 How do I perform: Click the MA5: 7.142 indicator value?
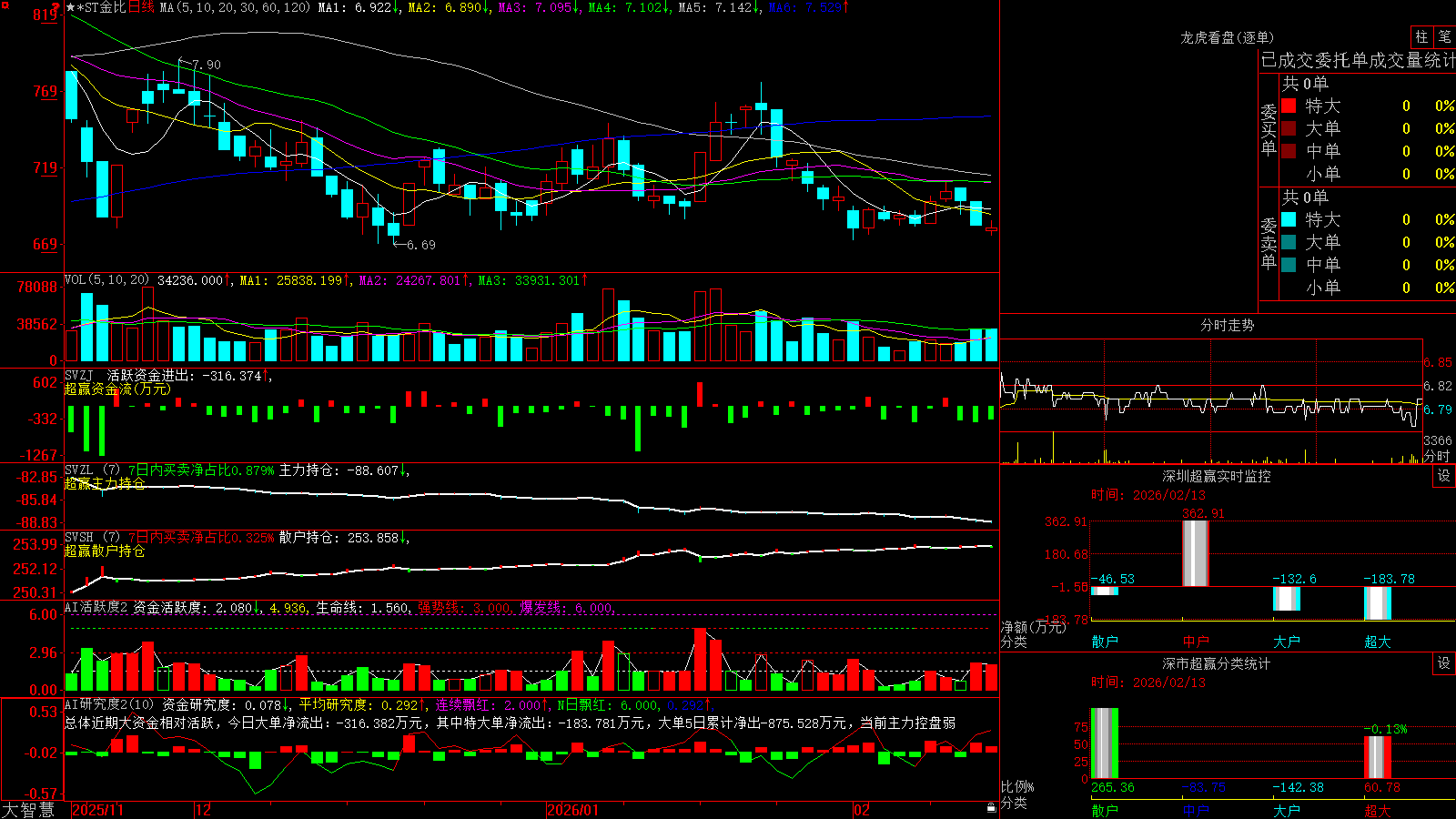coord(718,7)
